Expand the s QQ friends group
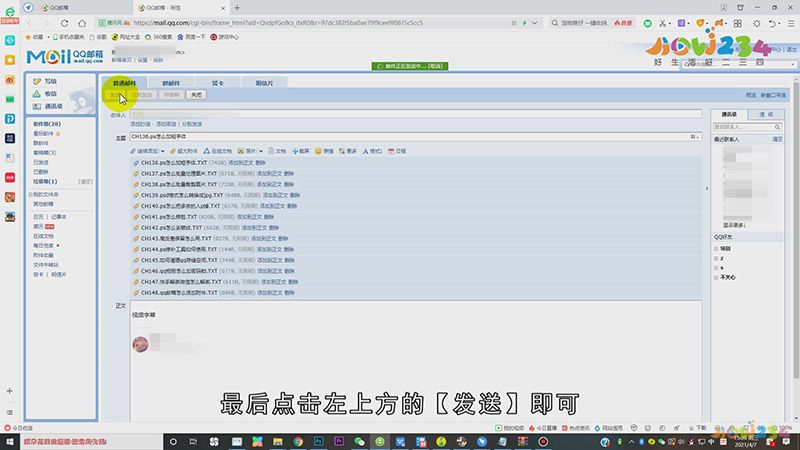Screen dimensions: 800x450 716,268
